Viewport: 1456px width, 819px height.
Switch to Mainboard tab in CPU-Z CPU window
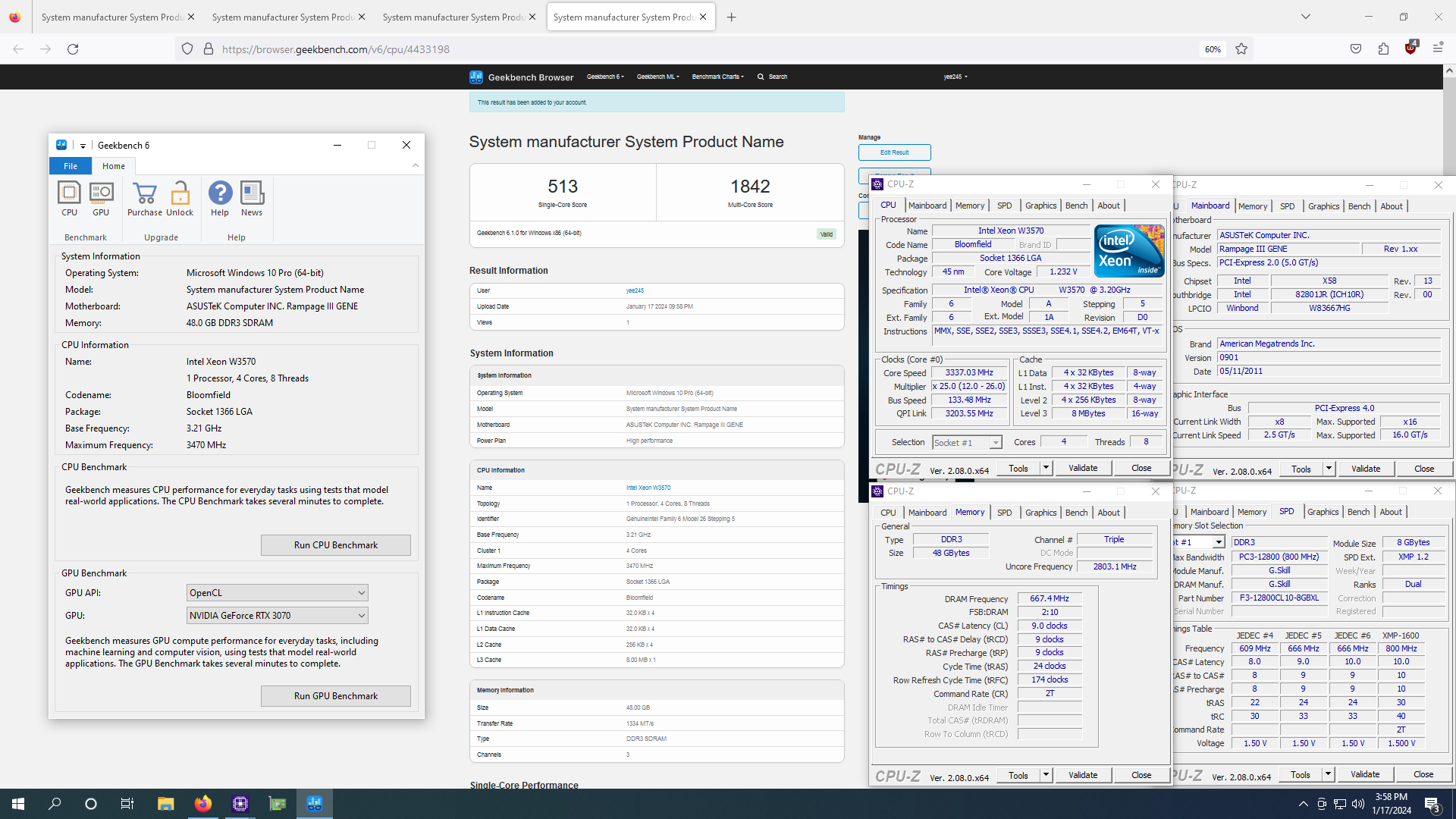coord(927,206)
